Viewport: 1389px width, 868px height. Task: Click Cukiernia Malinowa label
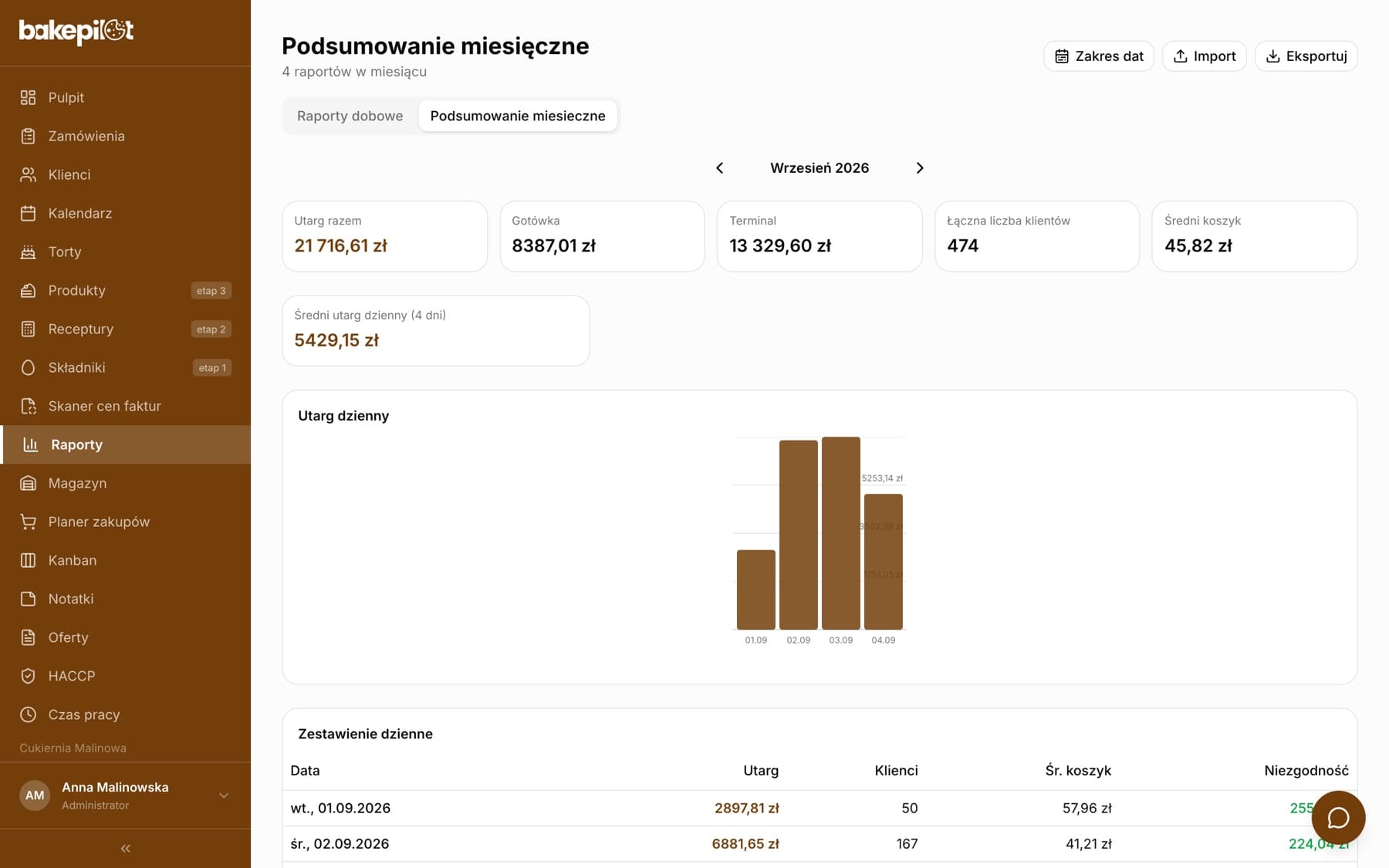click(73, 748)
